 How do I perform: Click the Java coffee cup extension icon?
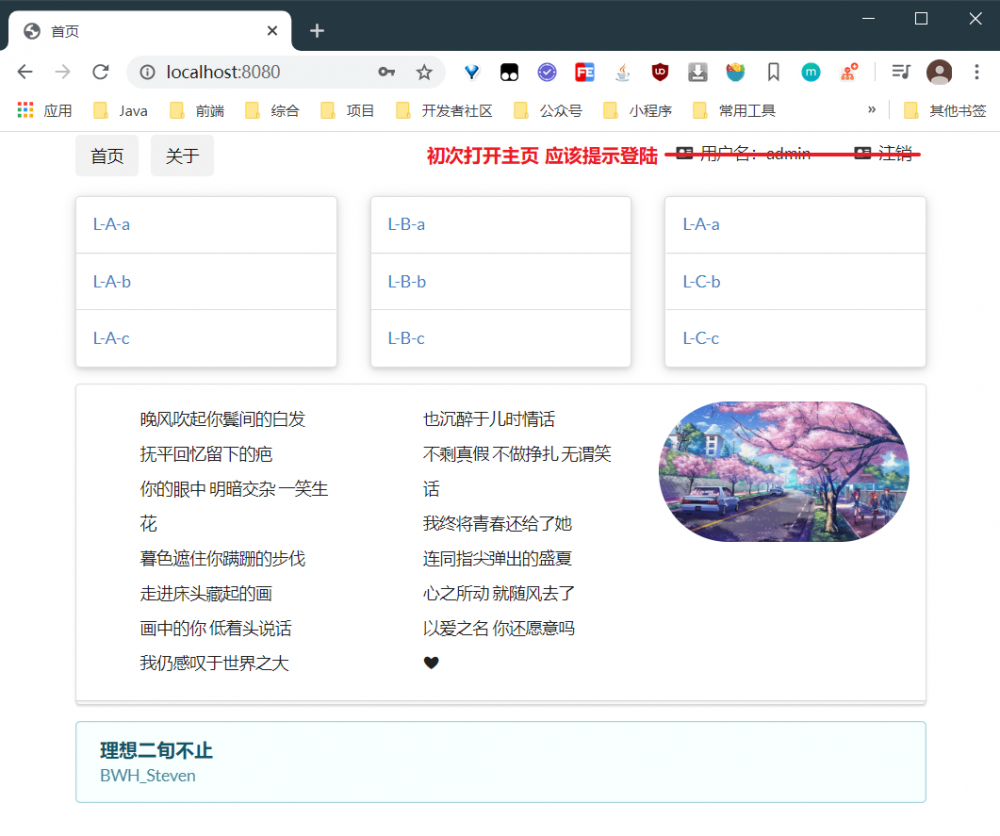(x=622, y=72)
